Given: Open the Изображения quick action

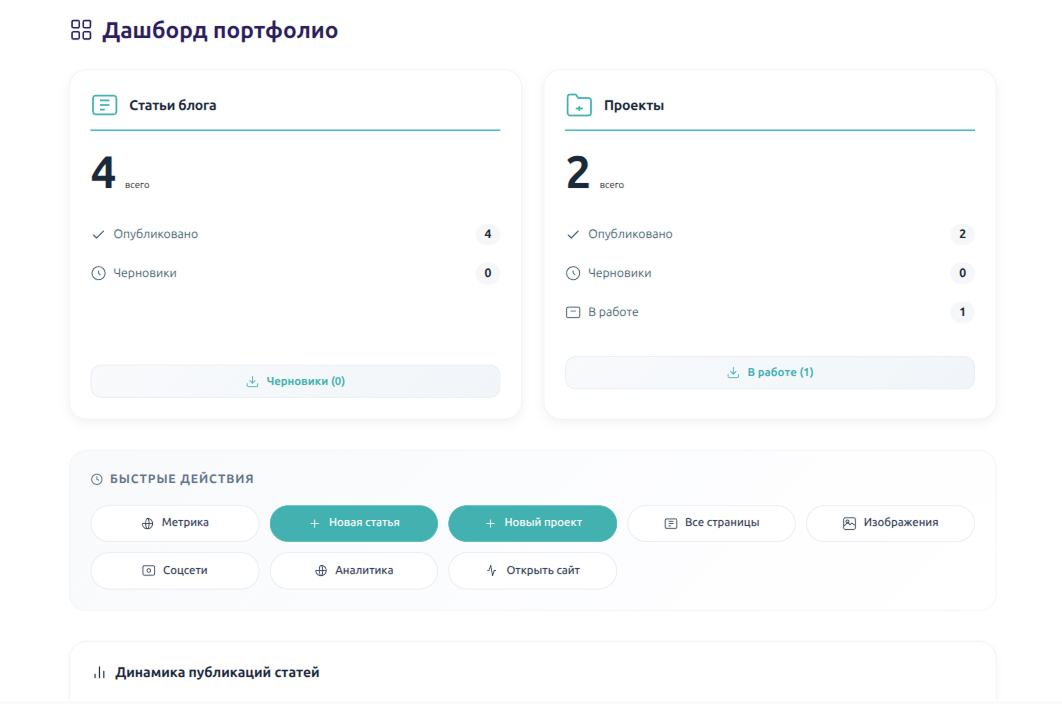Looking at the screenshot, I should (x=890, y=523).
